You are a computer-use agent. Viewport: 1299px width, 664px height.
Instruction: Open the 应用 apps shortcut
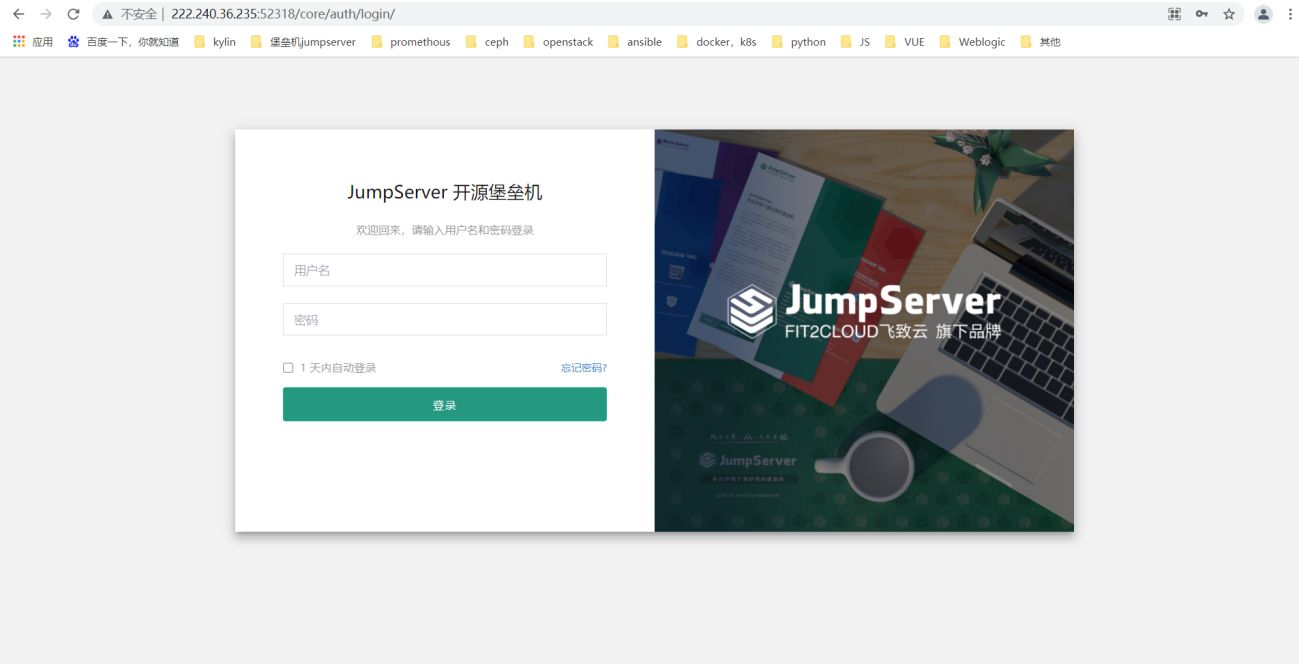(x=33, y=42)
